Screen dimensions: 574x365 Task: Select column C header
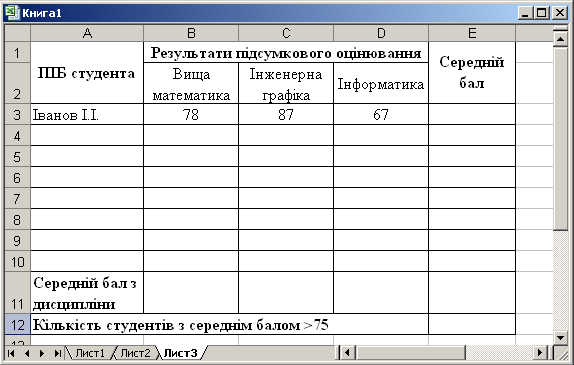coord(286,33)
